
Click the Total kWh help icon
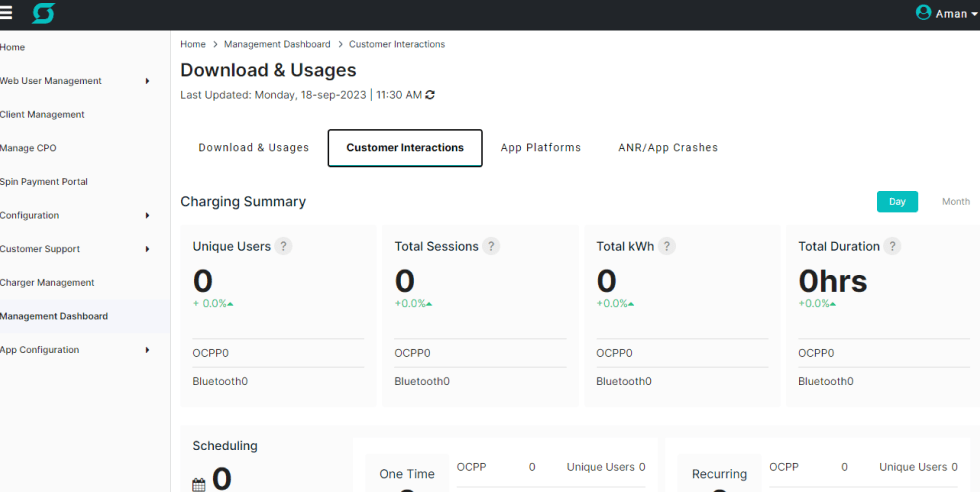coord(667,246)
